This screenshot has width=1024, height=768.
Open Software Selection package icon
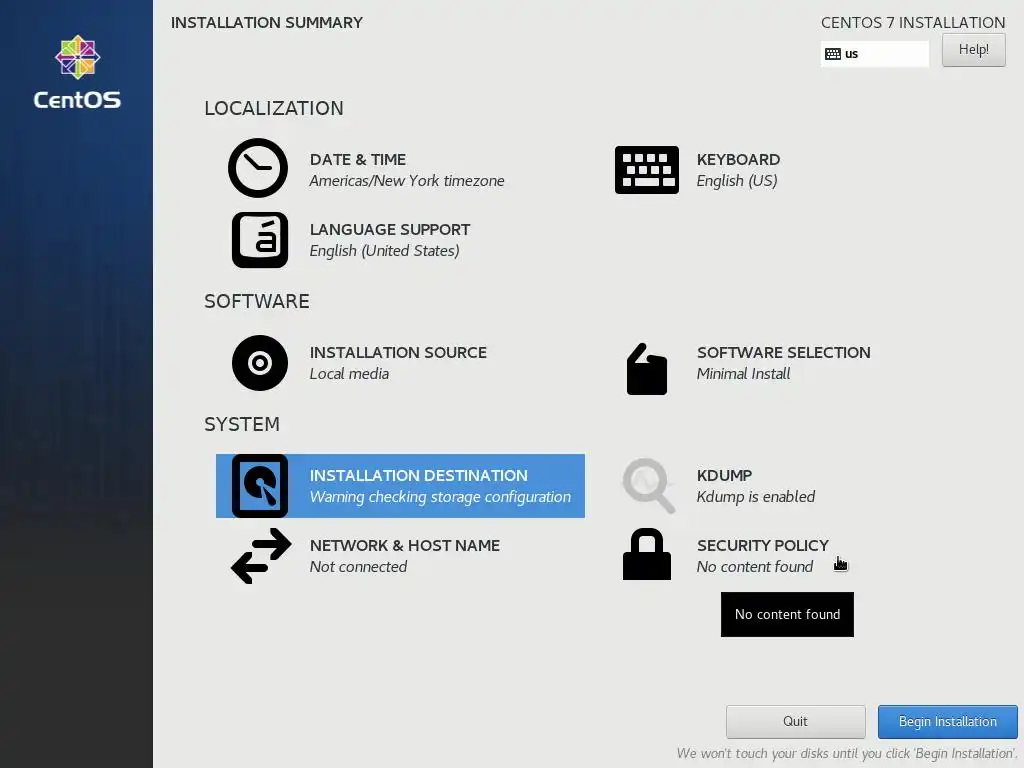[x=647, y=369]
